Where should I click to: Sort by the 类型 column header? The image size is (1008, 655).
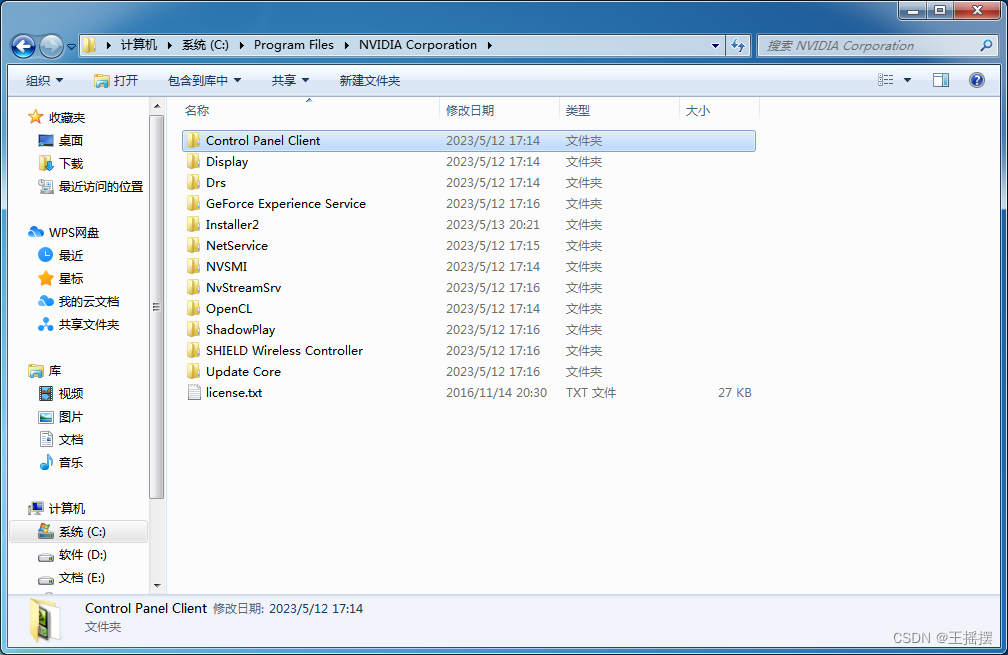click(x=619, y=111)
